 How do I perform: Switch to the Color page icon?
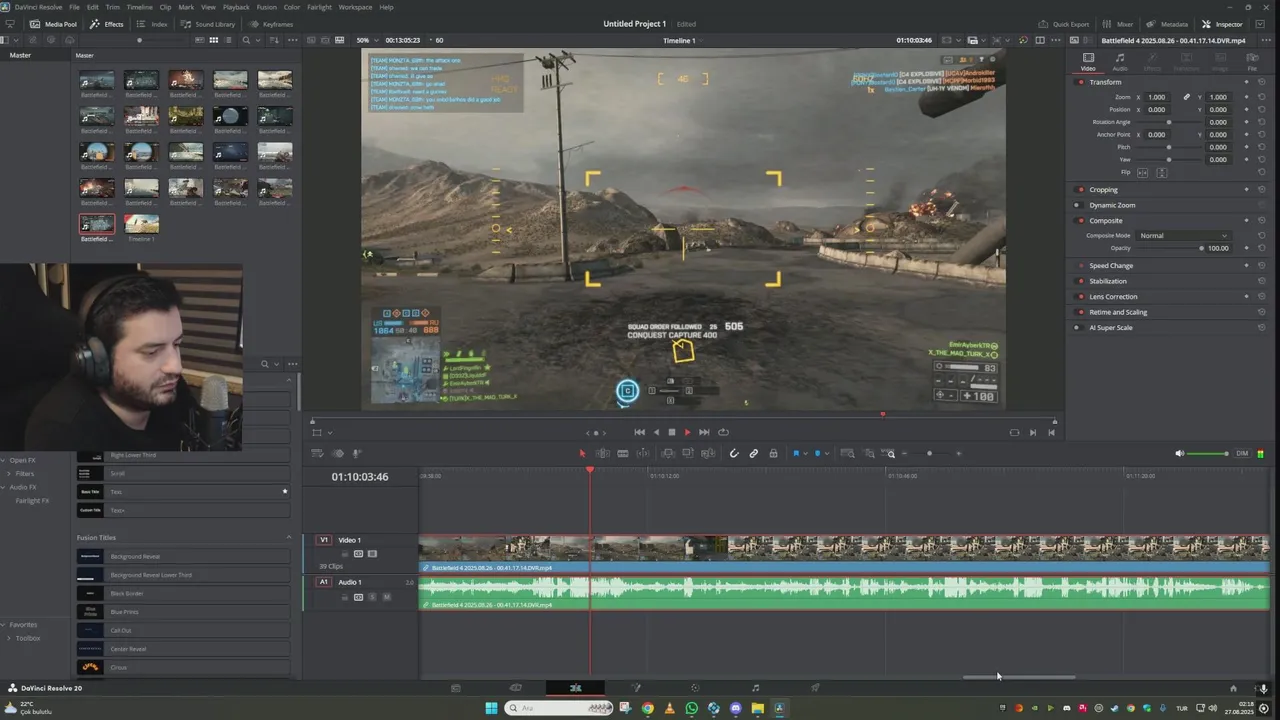click(695, 688)
